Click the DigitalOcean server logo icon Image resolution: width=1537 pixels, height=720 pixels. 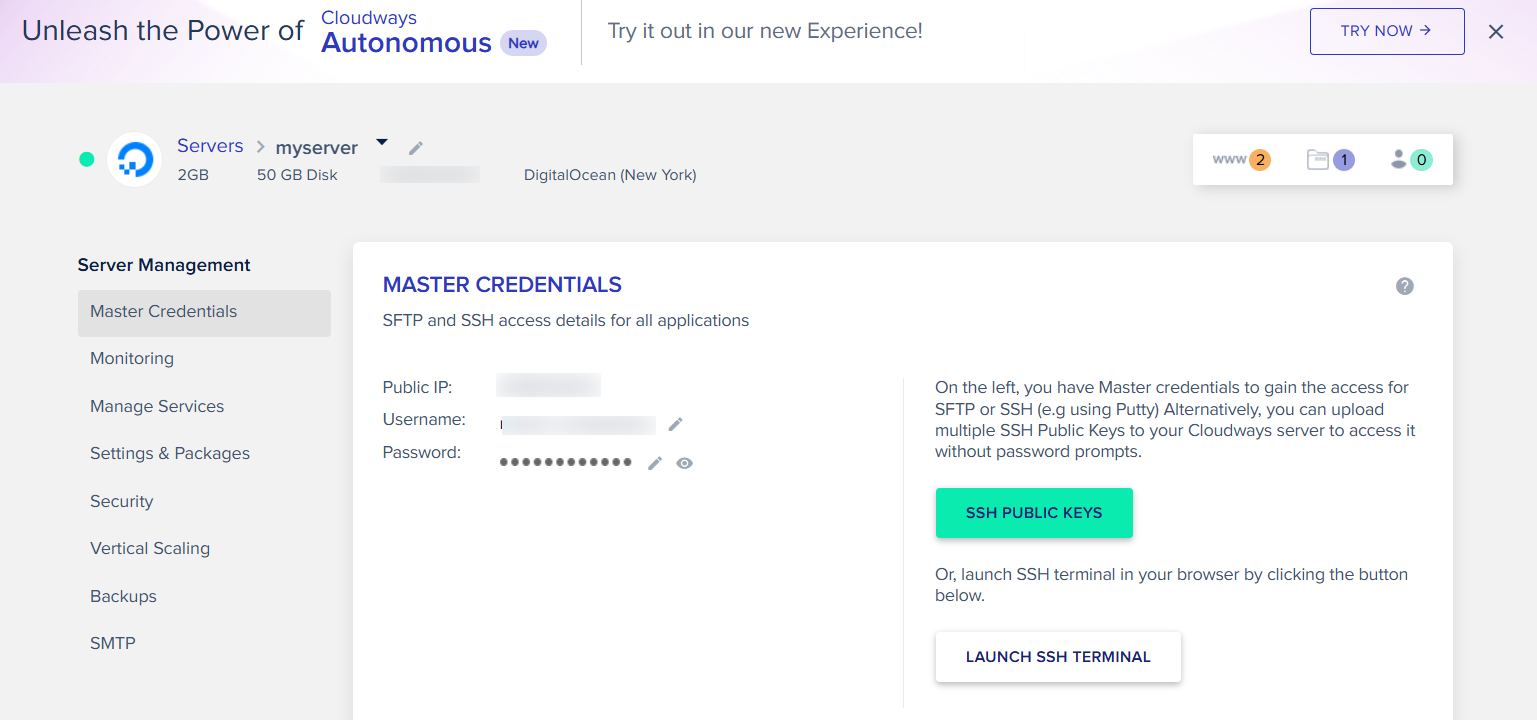135,159
